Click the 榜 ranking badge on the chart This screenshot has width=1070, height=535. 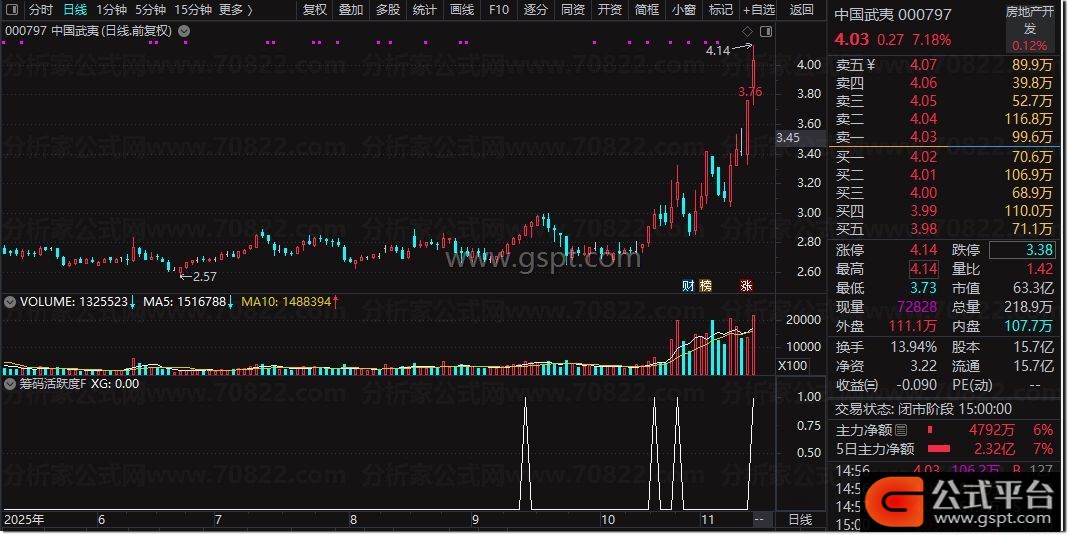click(x=705, y=285)
